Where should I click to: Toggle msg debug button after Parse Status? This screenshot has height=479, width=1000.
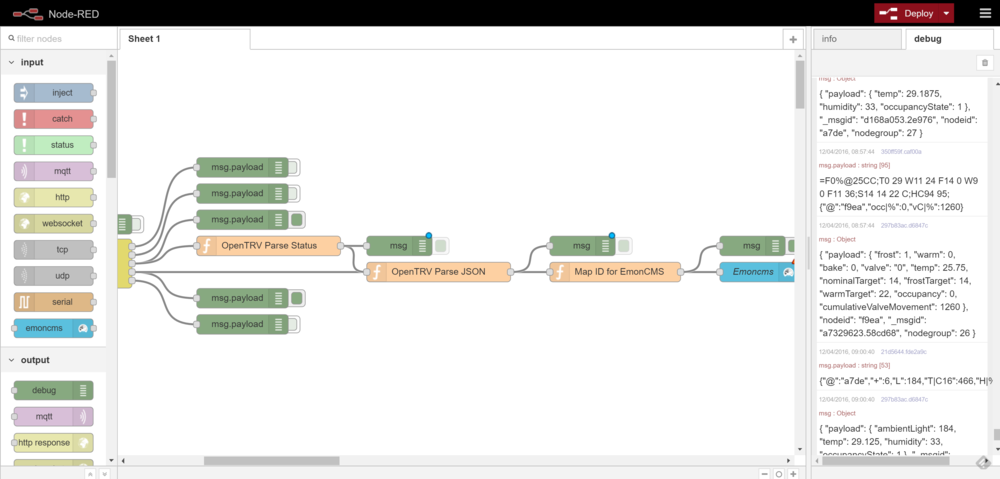[441, 246]
